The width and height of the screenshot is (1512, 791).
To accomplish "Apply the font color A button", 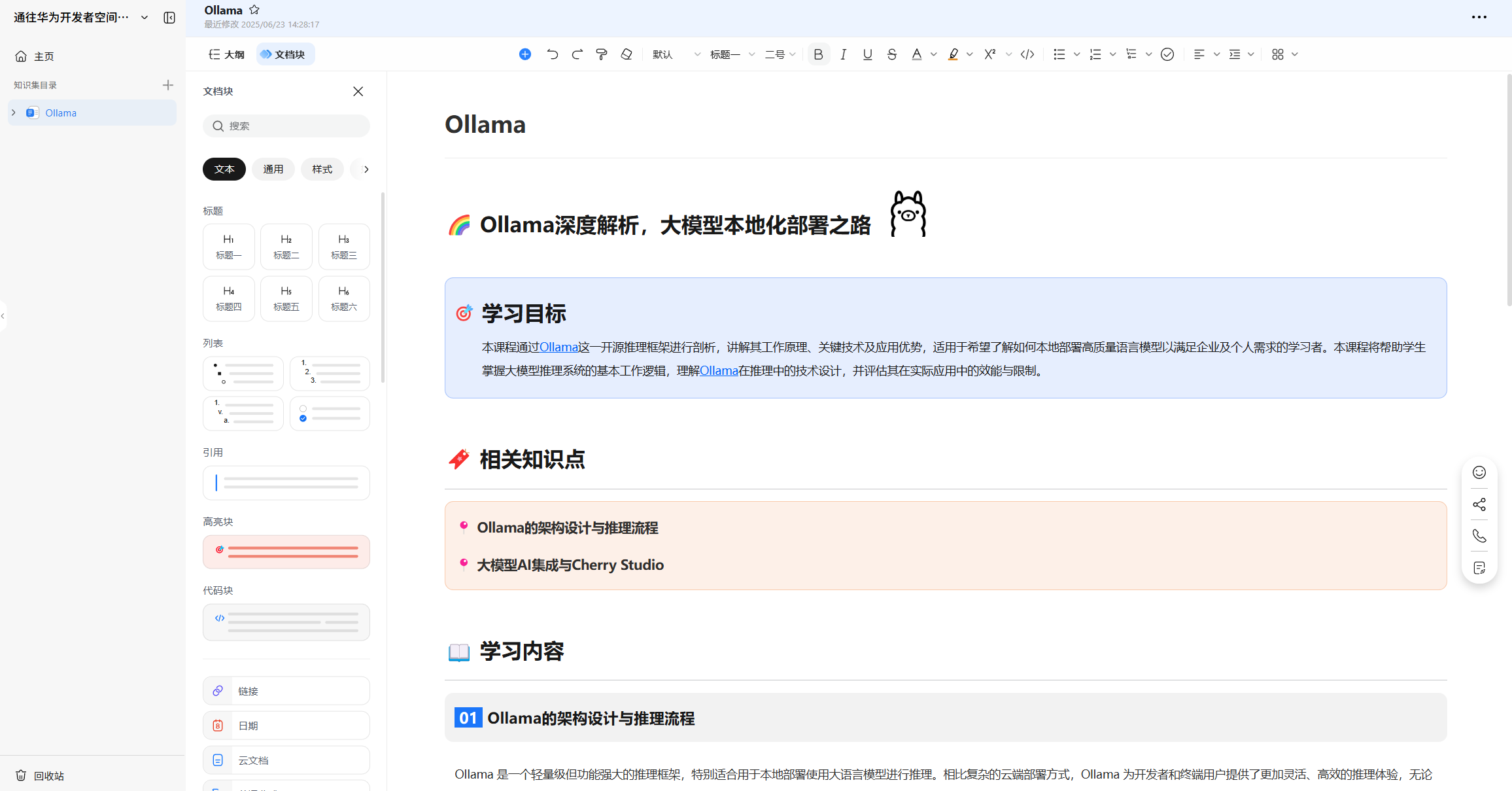I will pos(916,54).
